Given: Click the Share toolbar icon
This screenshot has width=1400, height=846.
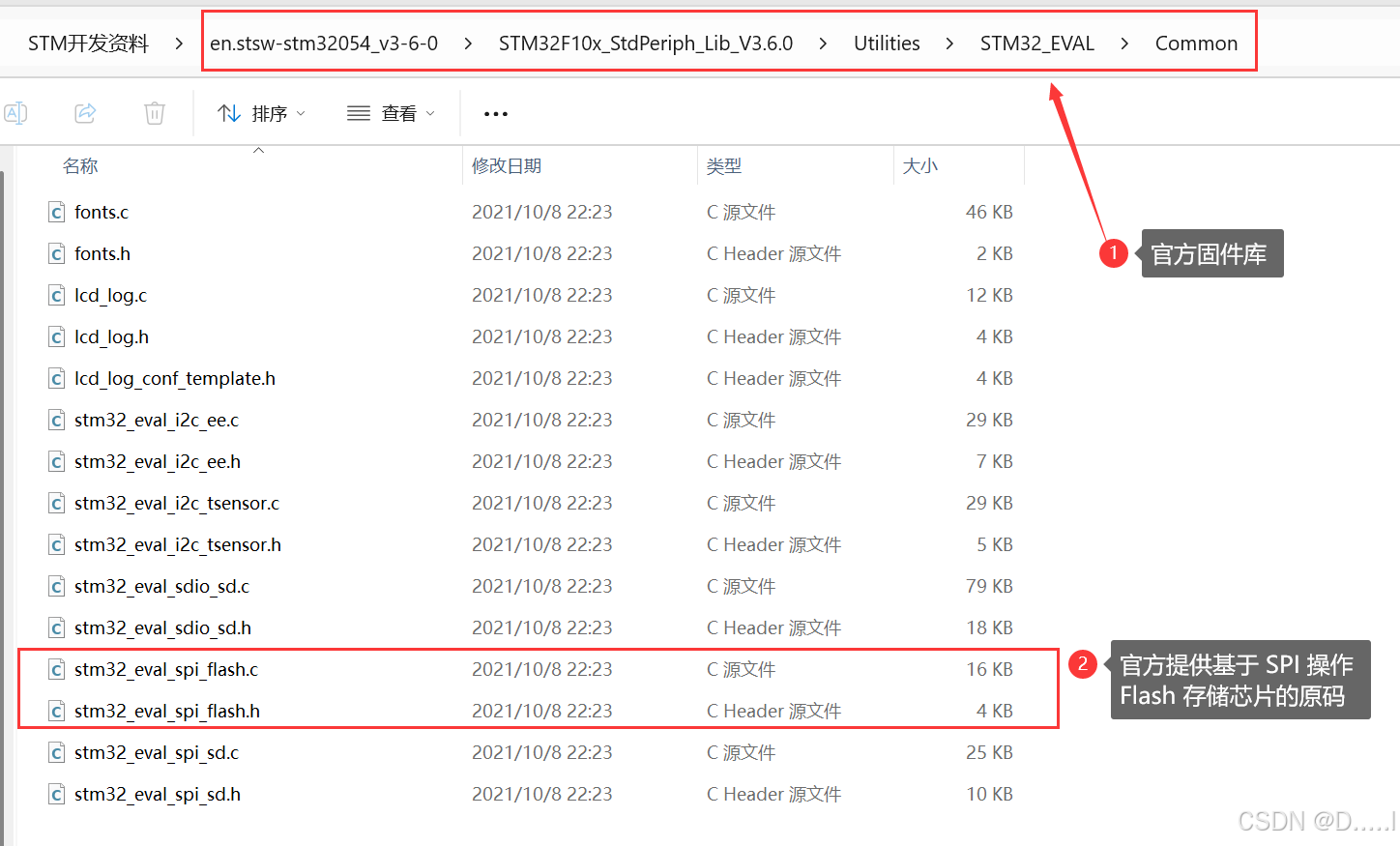Looking at the screenshot, I should click(x=85, y=113).
